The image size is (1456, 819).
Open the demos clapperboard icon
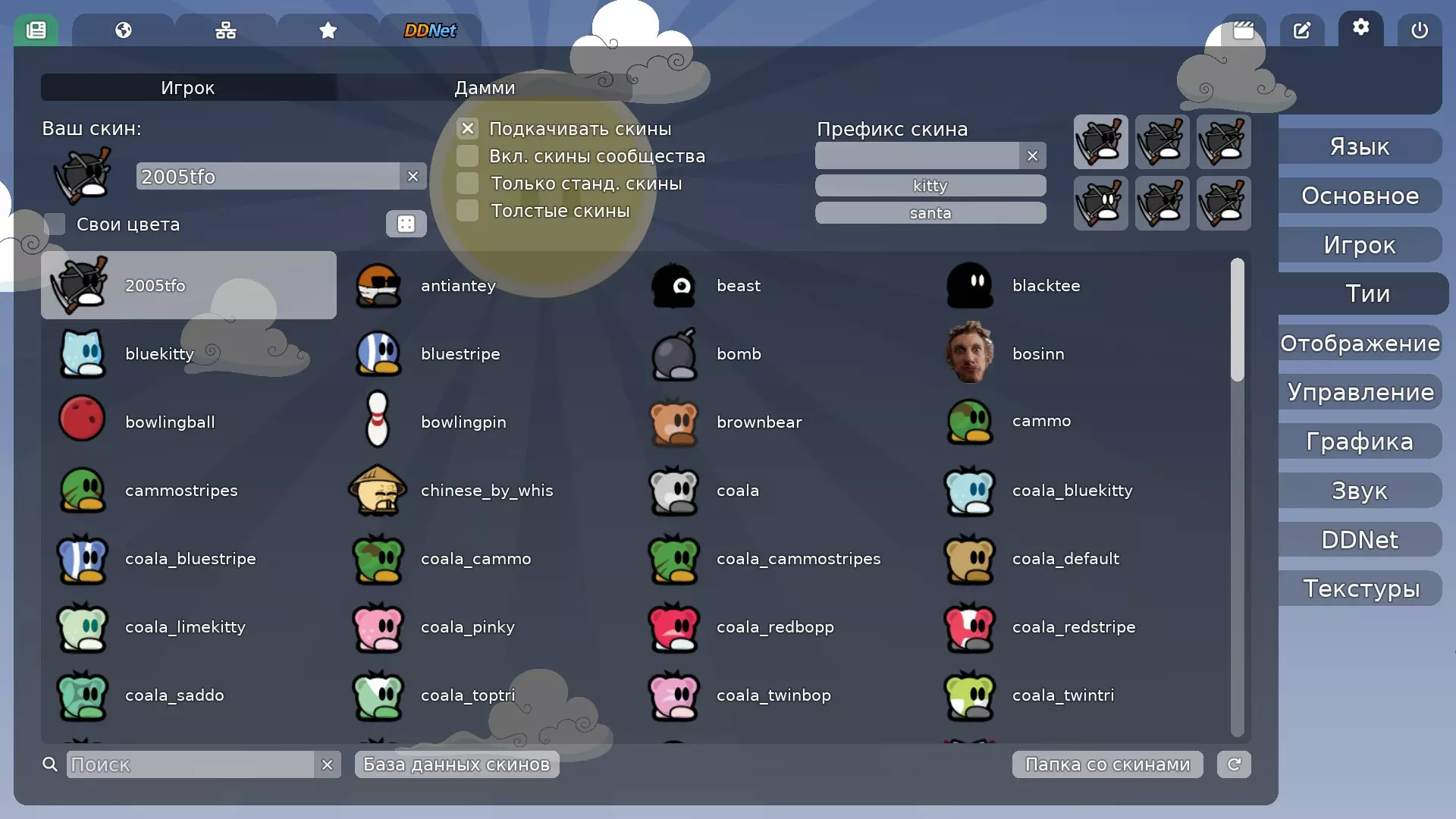tap(1243, 30)
